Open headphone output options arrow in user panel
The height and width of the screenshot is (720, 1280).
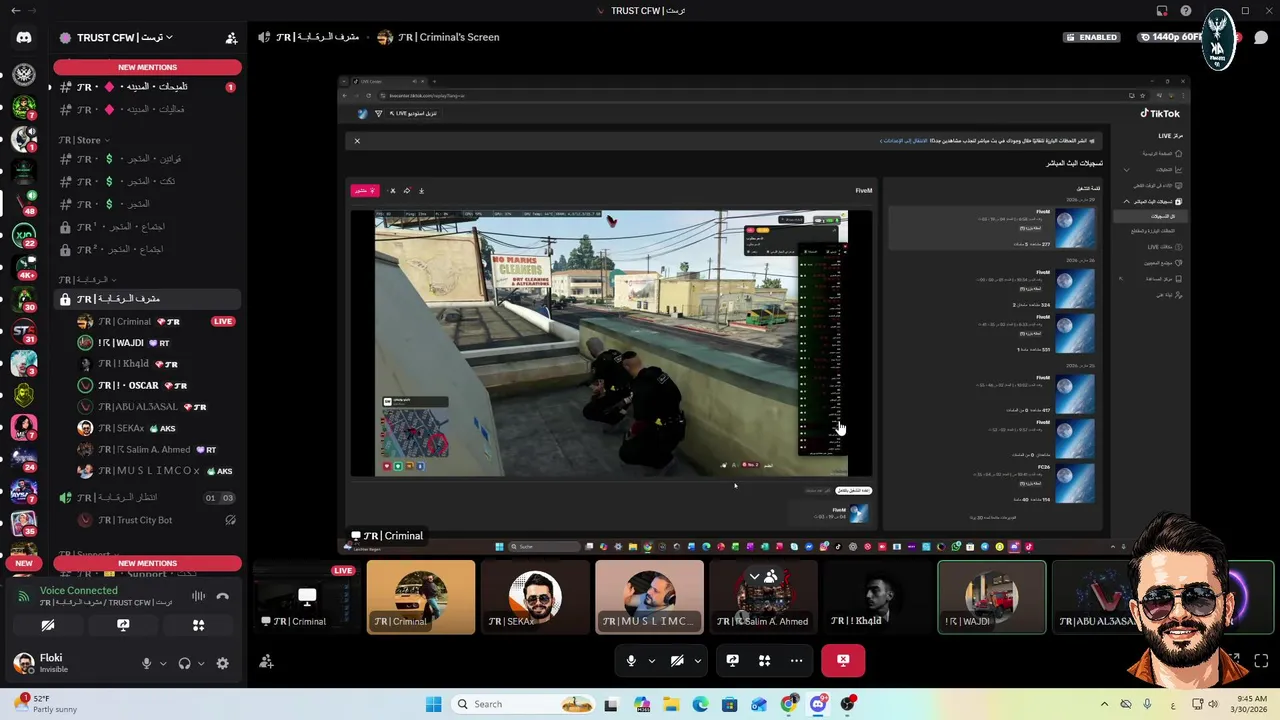pos(200,663)
